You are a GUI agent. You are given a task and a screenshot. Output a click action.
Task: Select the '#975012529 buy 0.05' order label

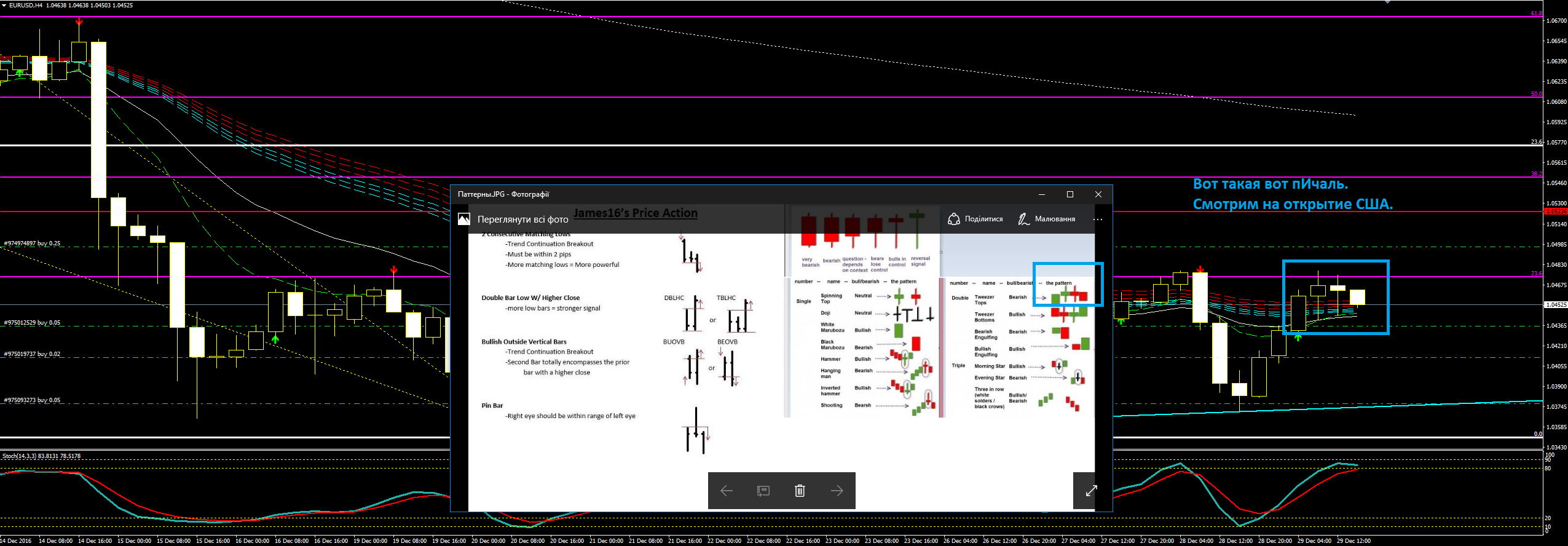click(x=33, y=323)
